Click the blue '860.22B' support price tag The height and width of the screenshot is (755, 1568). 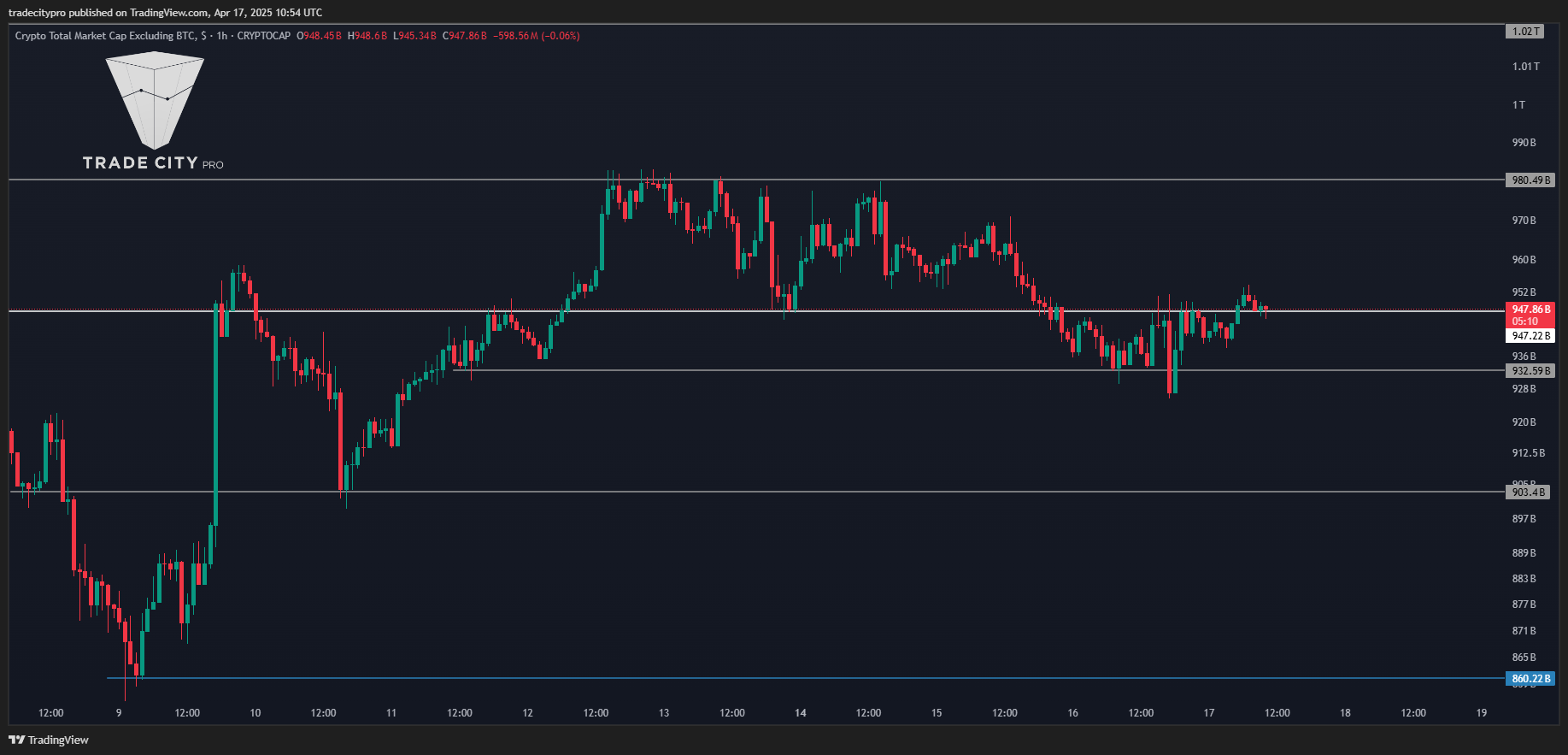[1530, 679]
